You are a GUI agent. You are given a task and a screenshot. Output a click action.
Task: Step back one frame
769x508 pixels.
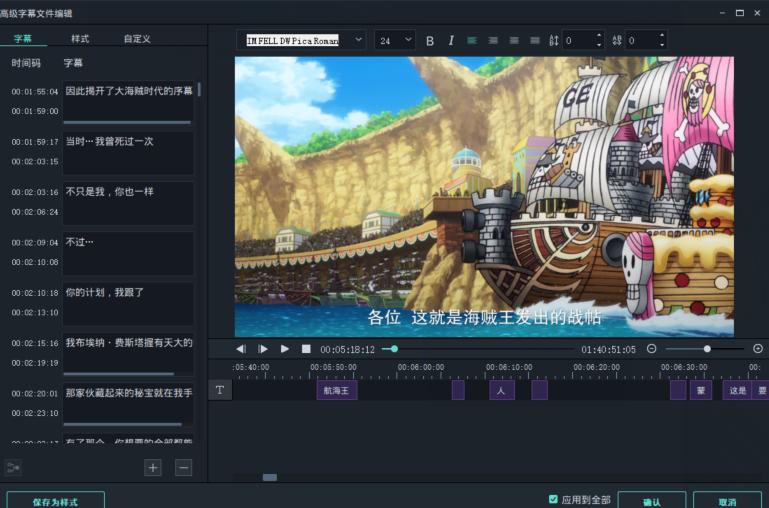tap(241, 349)
